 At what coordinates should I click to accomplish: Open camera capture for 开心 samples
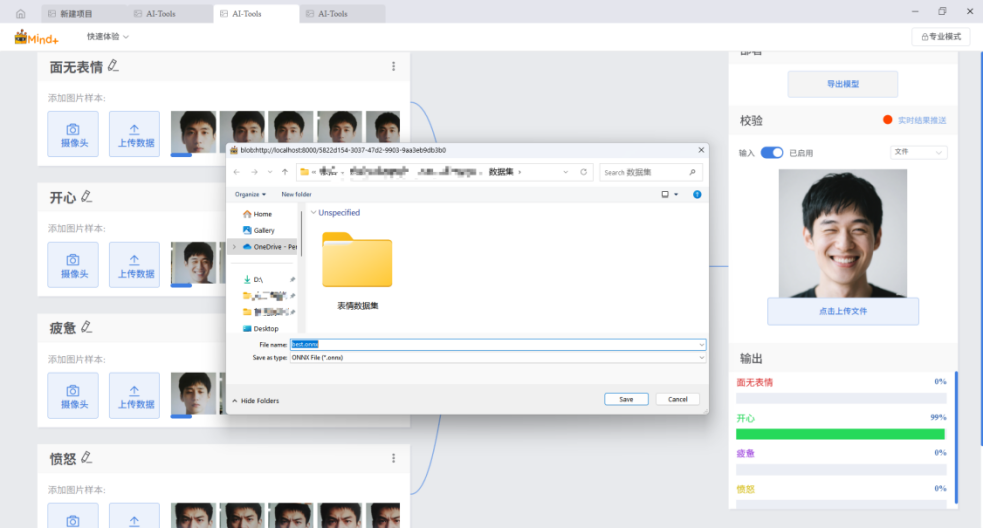pos(73,265)
